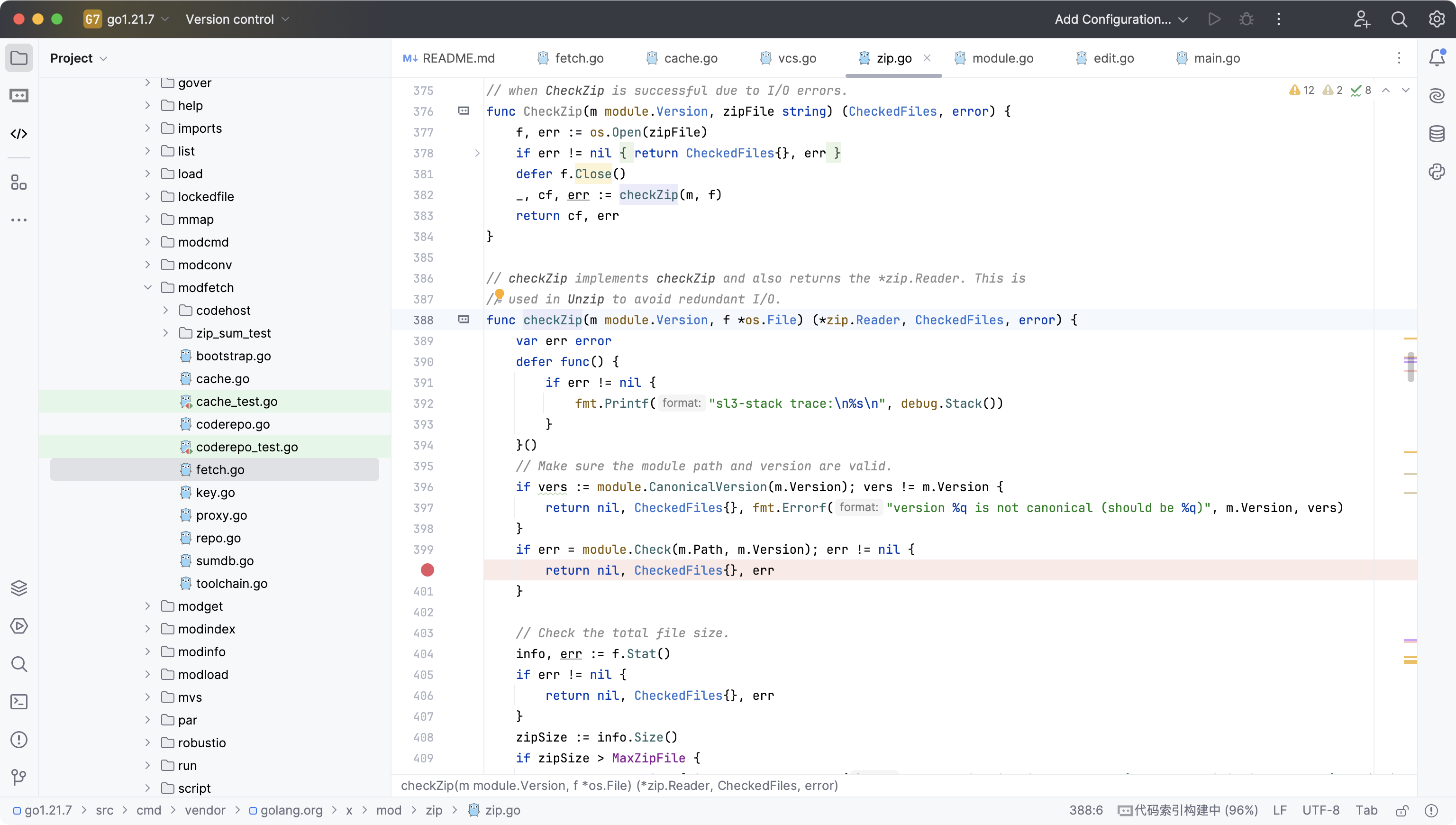Go to previous highlighted error arrow
Viewport: 1456px width, 825px height.
click(1386, 90)
